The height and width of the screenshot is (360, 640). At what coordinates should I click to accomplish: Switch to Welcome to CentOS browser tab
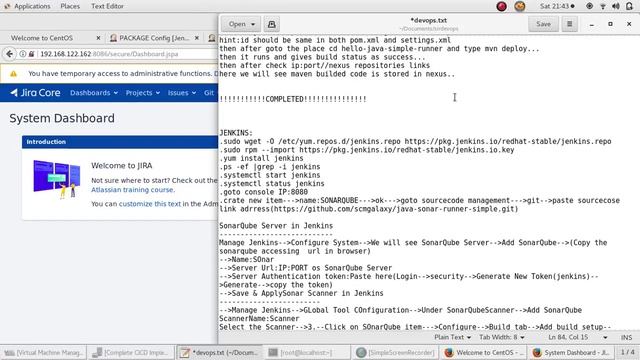42,38
